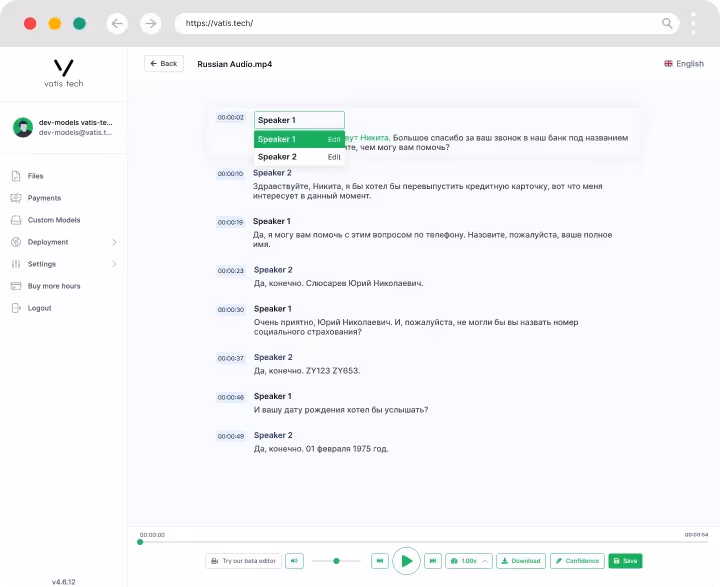Image resolution: width=720 pixels, height=587 pixels.
Task: Jump to timestamp 00:00:02
Action: (231, 118)
